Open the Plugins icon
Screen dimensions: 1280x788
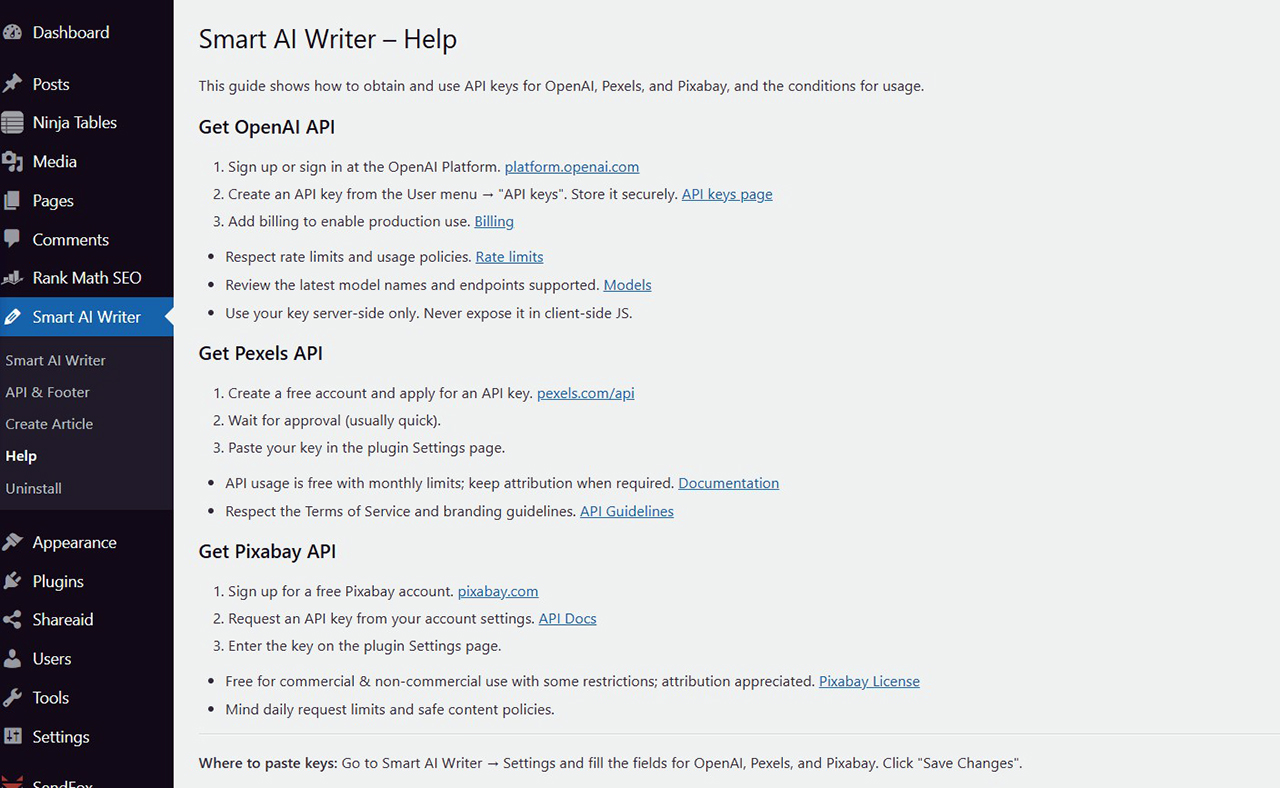[14, 581]
